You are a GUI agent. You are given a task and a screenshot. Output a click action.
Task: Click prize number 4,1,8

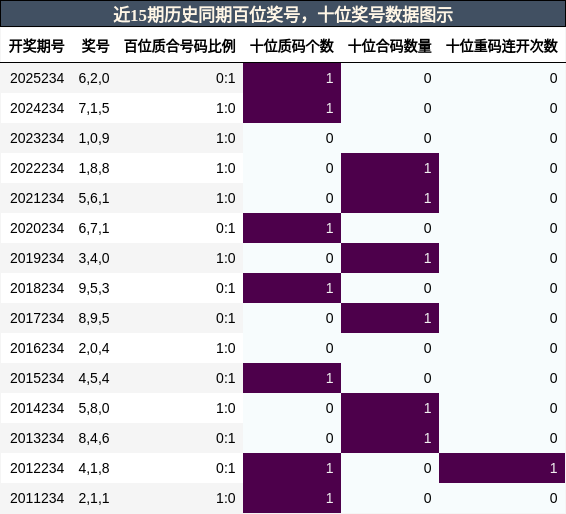point(94,468)
